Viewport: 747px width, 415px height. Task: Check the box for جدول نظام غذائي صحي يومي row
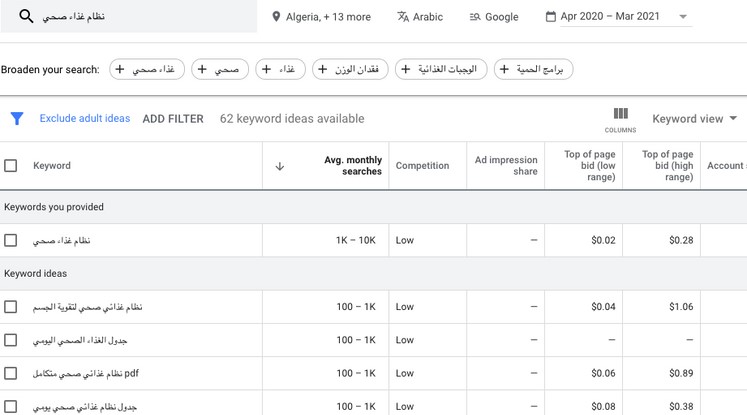click(x=10, y=406)
